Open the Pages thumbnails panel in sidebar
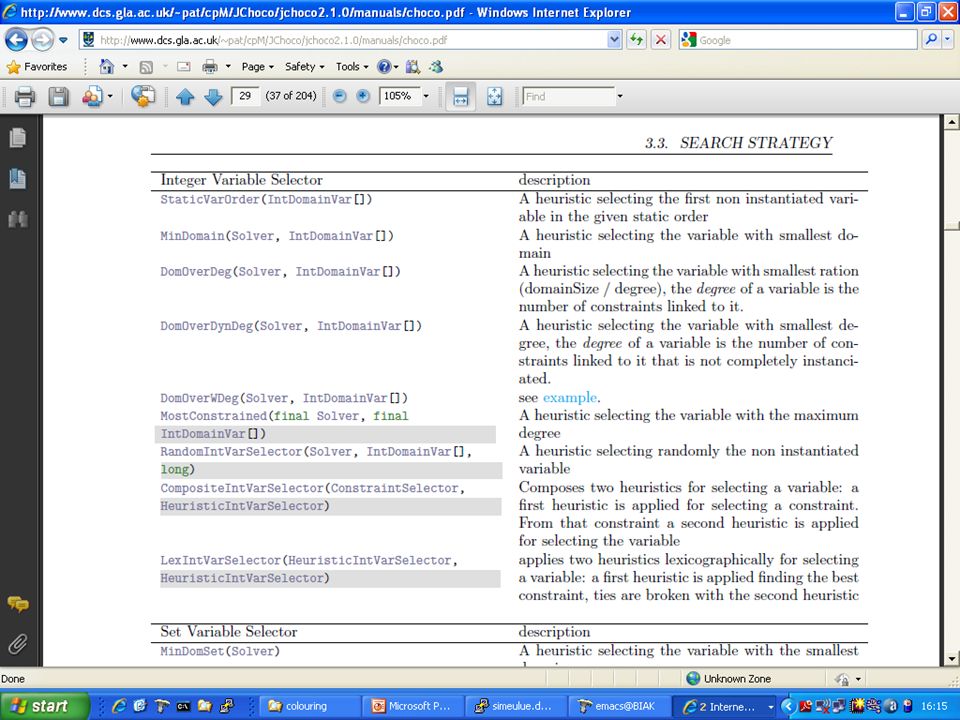The width and height of the screenshot is (960, 720). pyautogui.click(x=18, y=138)
